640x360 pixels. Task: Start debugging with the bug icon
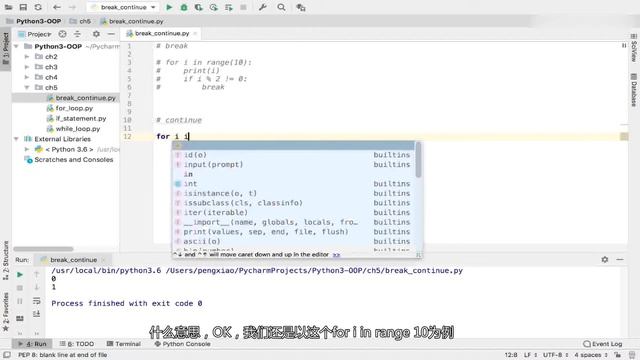pyautogui.click(x=184, y=7)
